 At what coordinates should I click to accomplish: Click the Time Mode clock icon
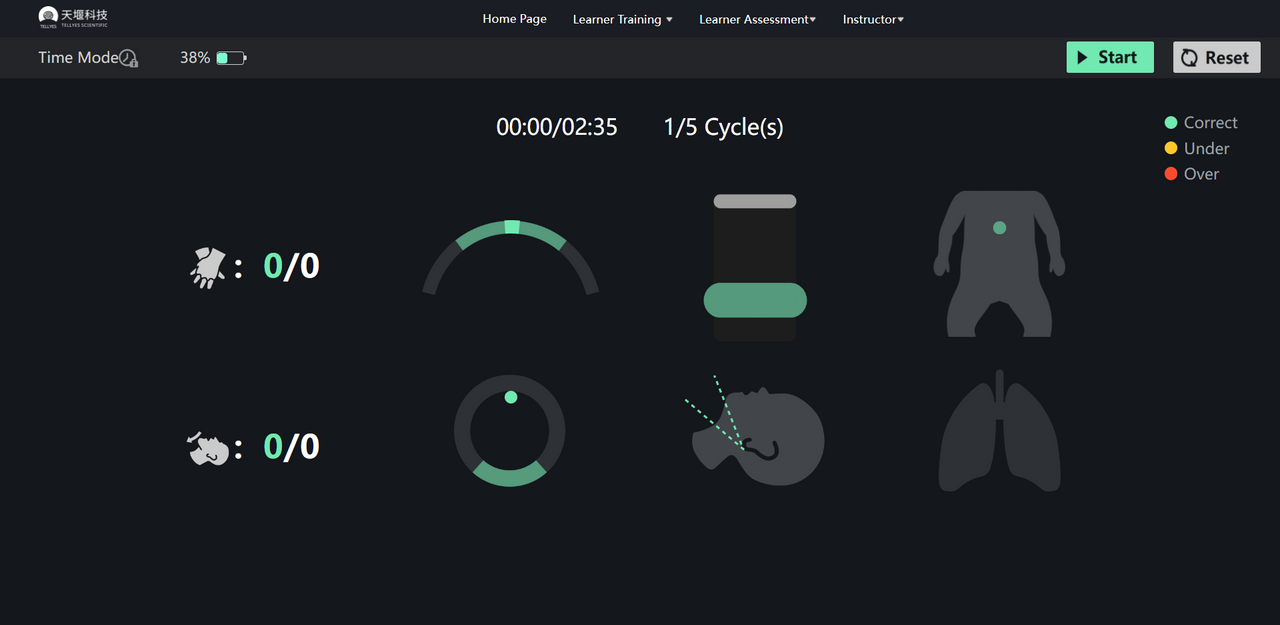click(x=129, y=58)
